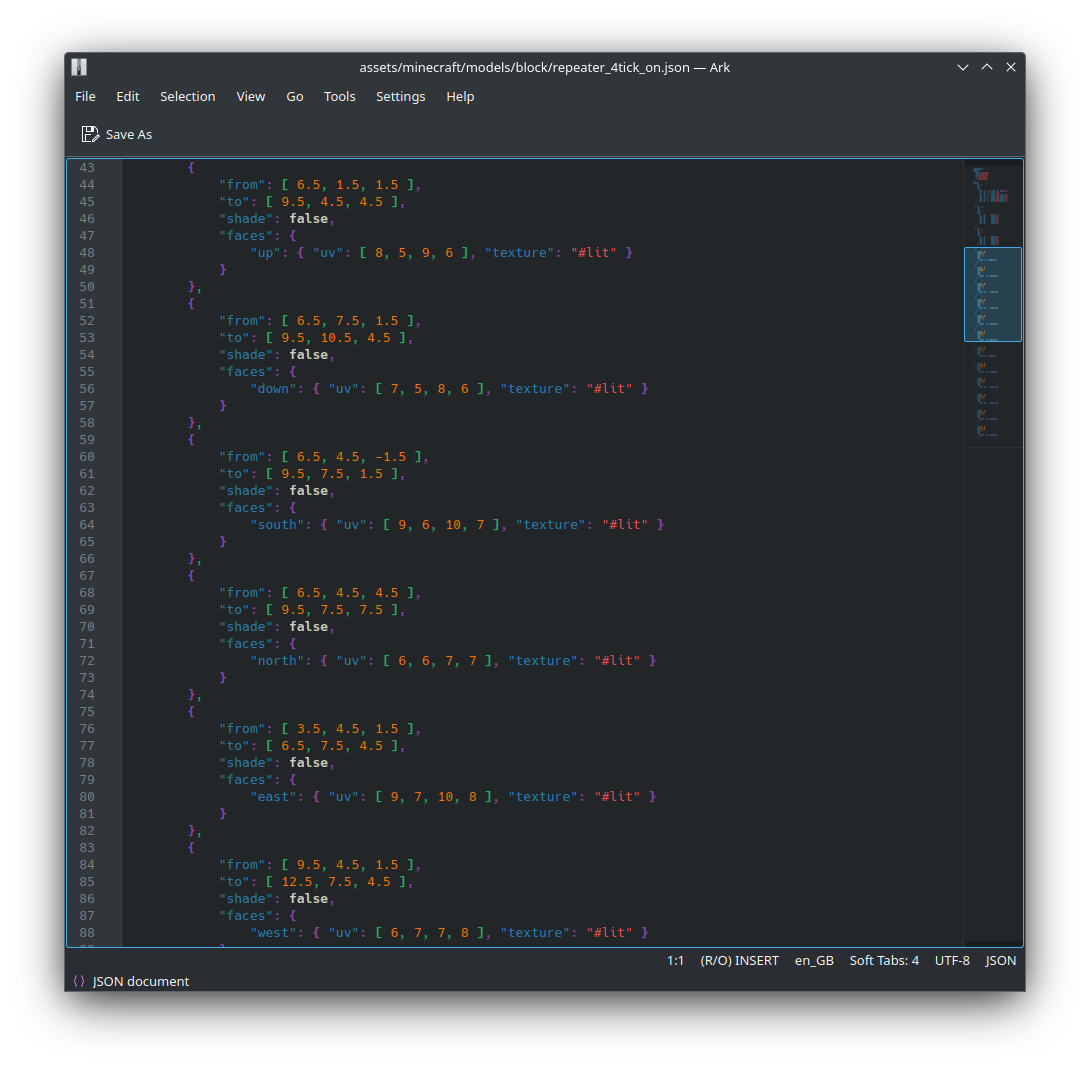Click the false value on line 46
1090x1068 pixels.
coord(309,218)
